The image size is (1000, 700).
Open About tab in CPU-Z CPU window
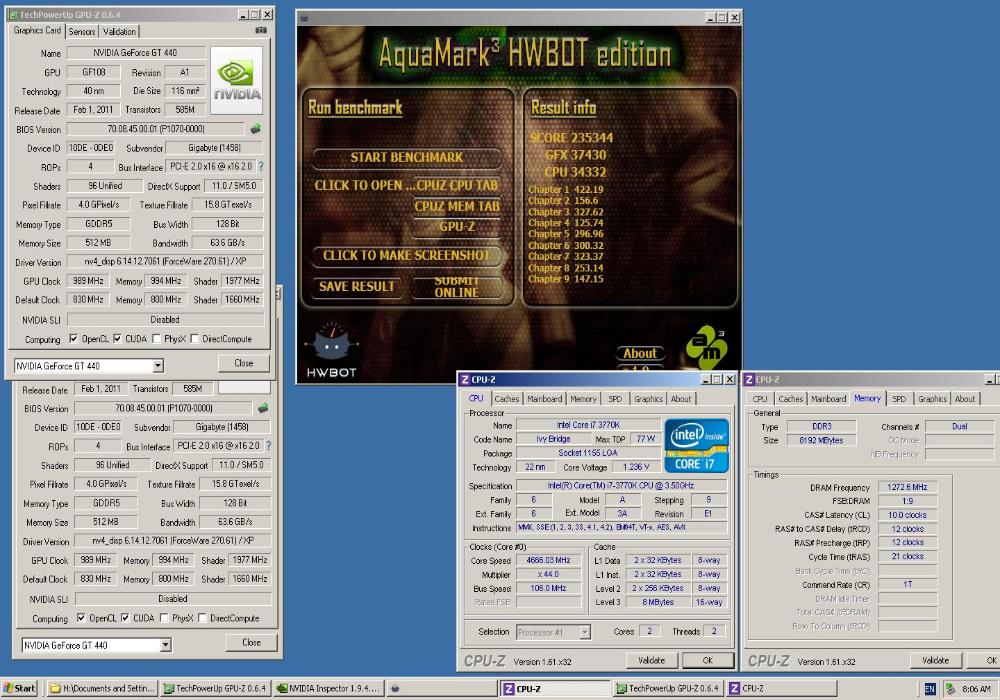pyautogui.click(x=681, y=399)
